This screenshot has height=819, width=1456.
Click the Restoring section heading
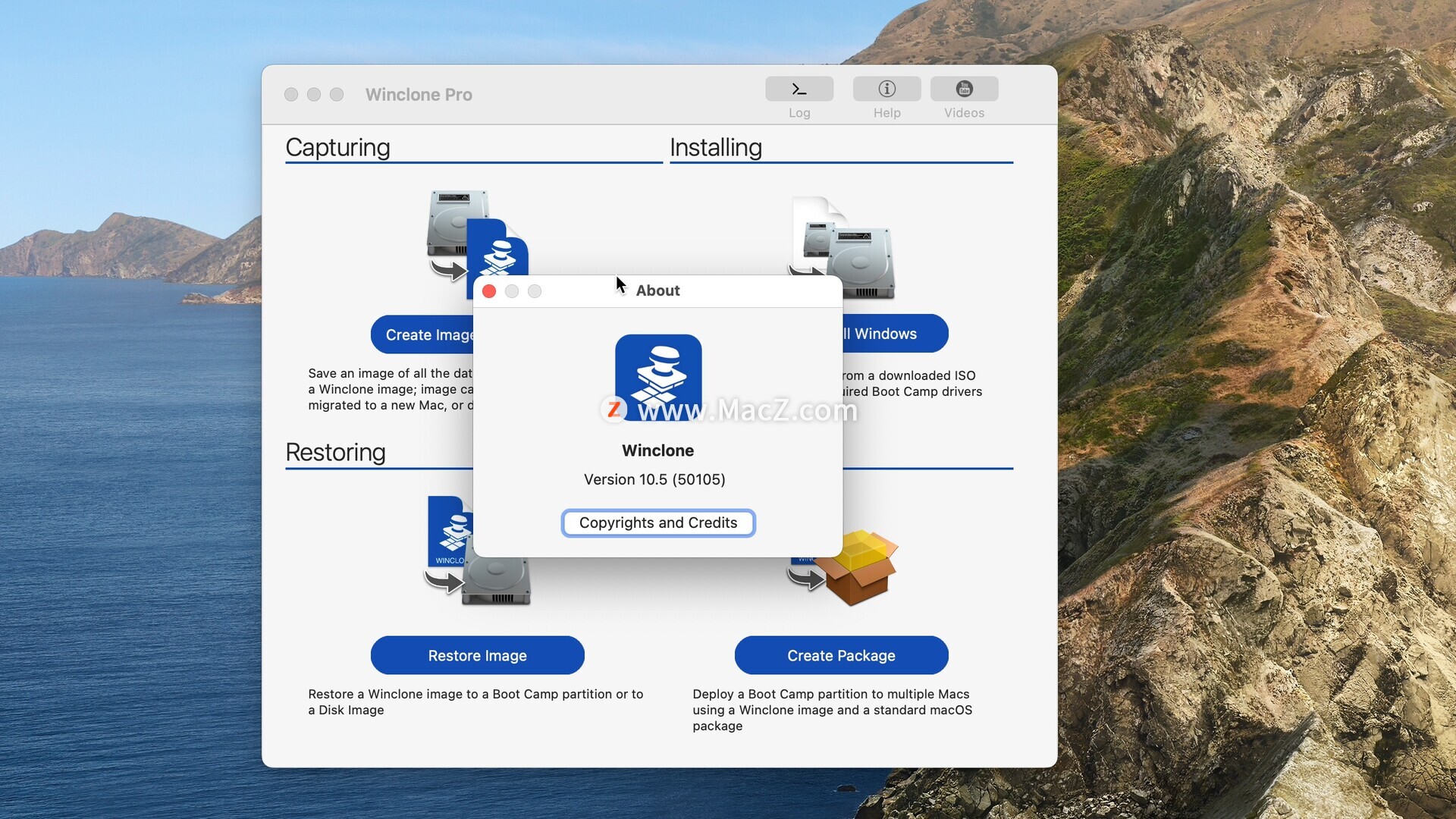[x=335, y=452]
